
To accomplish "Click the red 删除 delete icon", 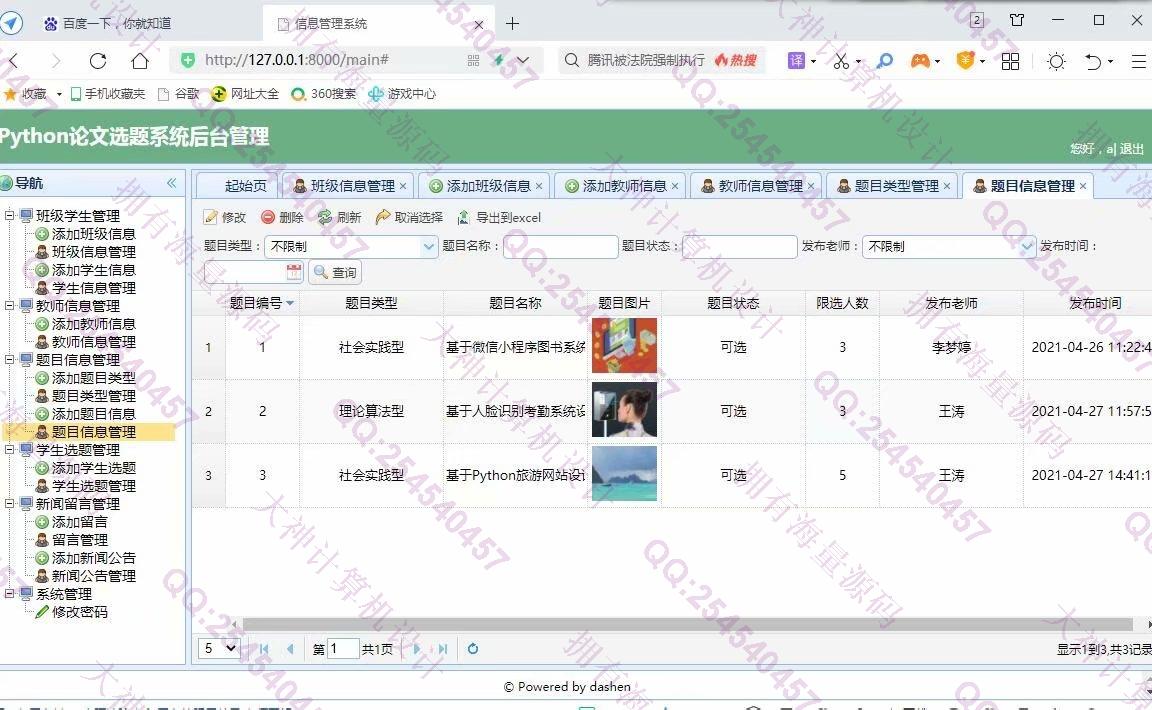I will point(268,218).
